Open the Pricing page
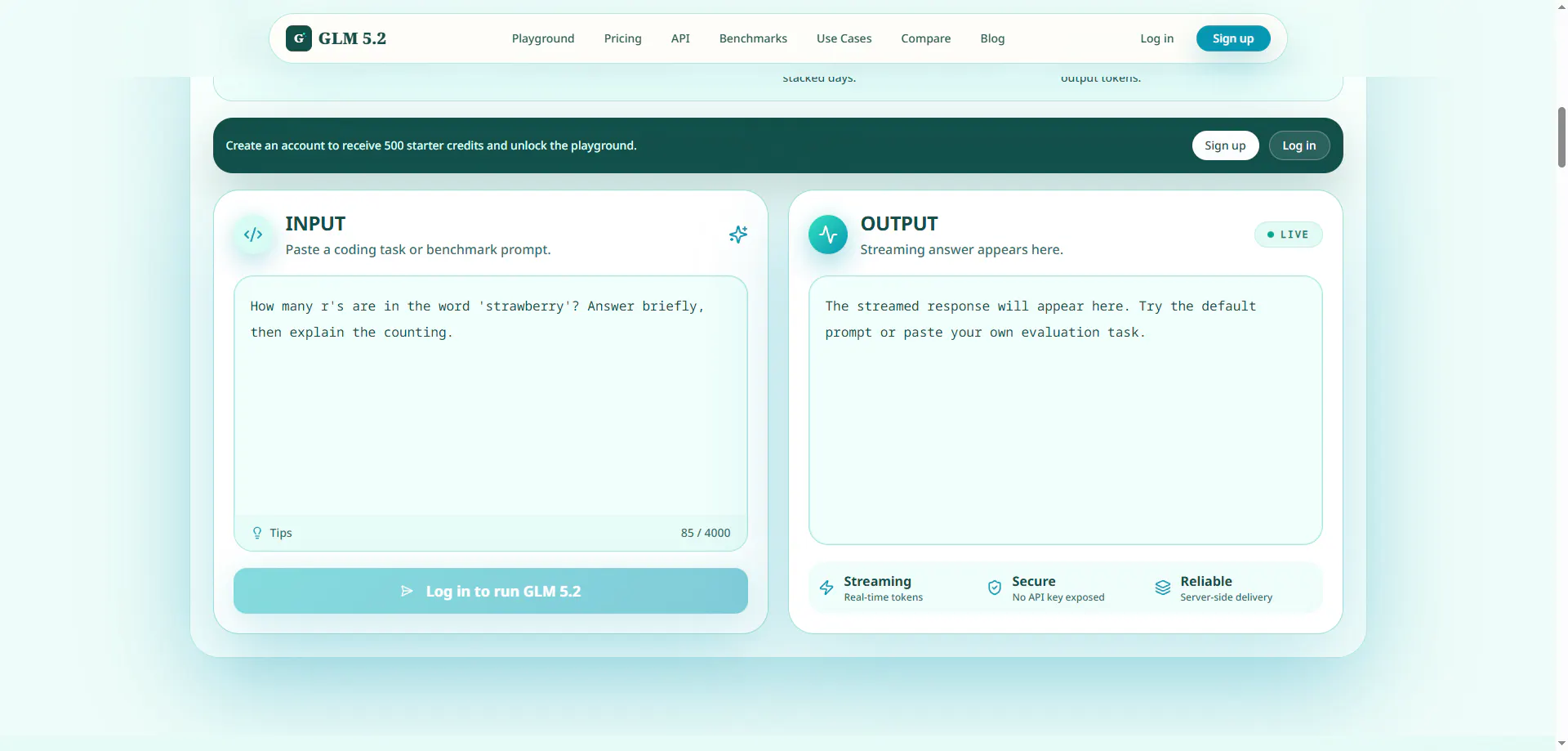1568x751 pixels. coord(623,38)
